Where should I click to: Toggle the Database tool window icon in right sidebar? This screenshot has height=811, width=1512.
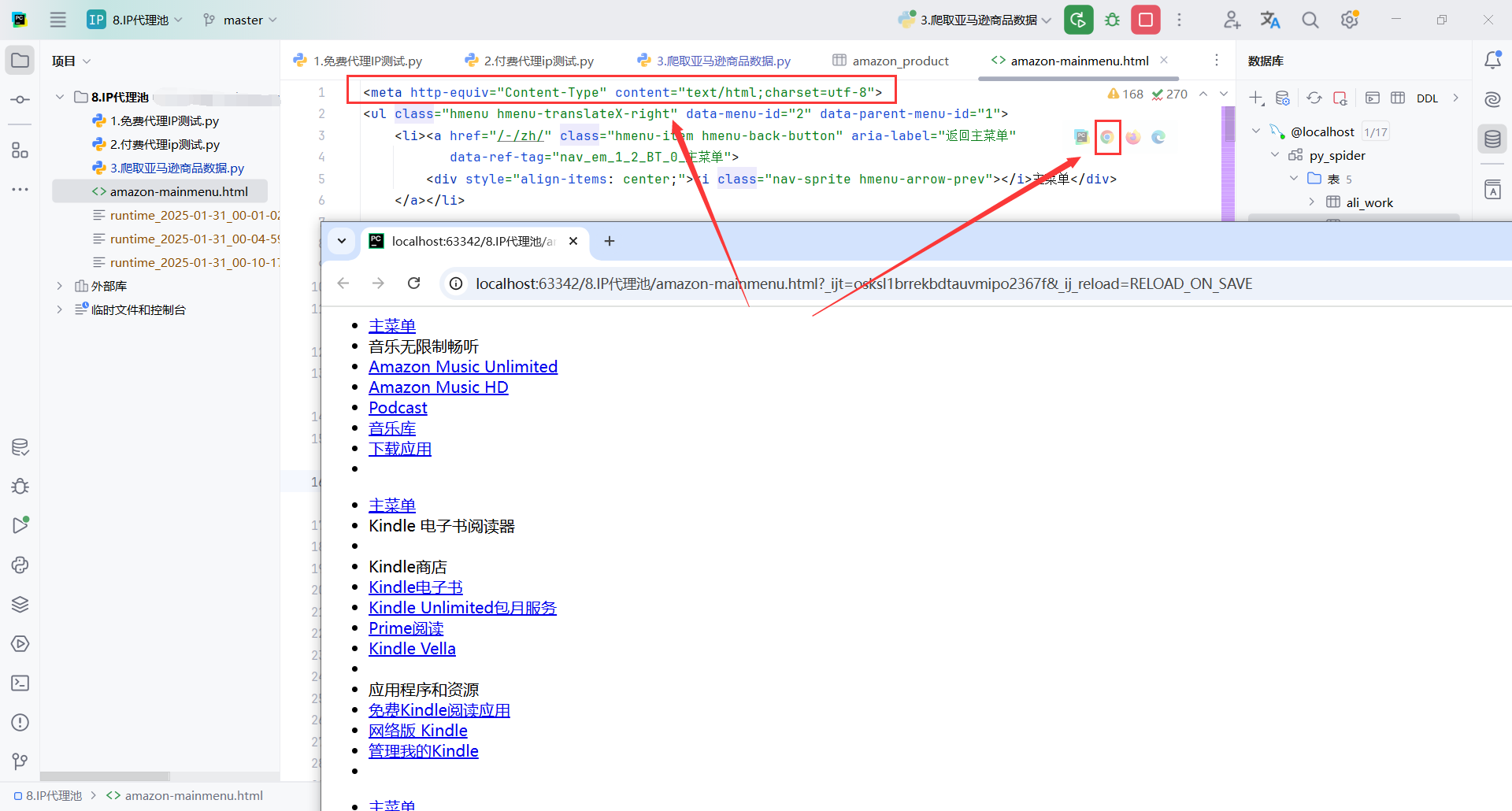click(1492, 139)
